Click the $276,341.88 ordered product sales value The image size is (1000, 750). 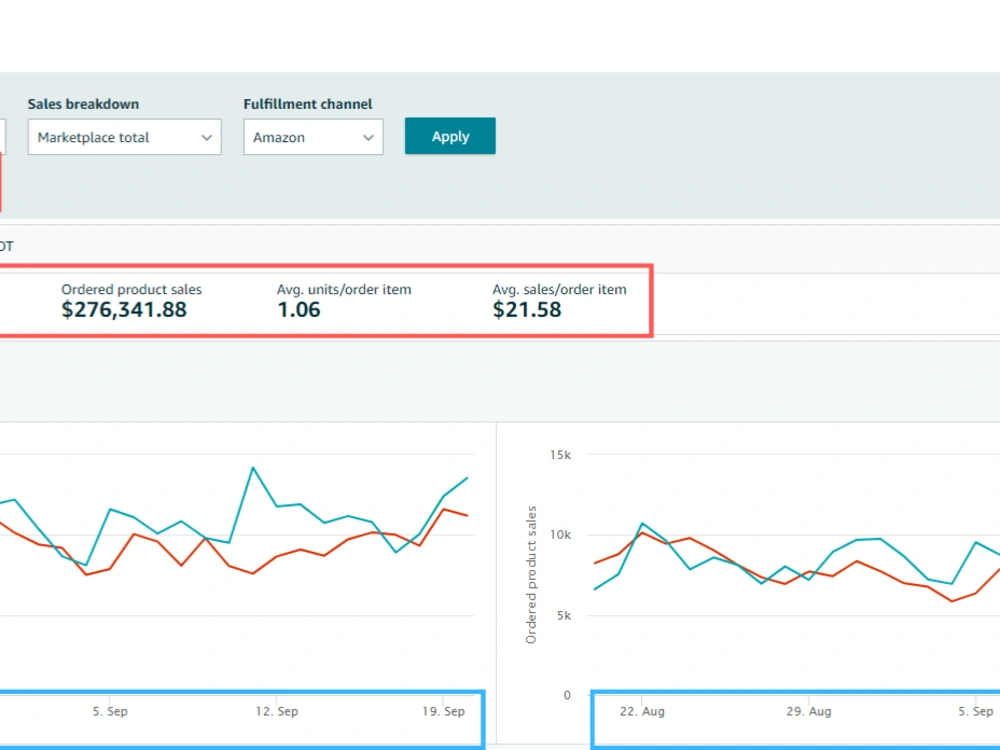[x=124, y=310]
